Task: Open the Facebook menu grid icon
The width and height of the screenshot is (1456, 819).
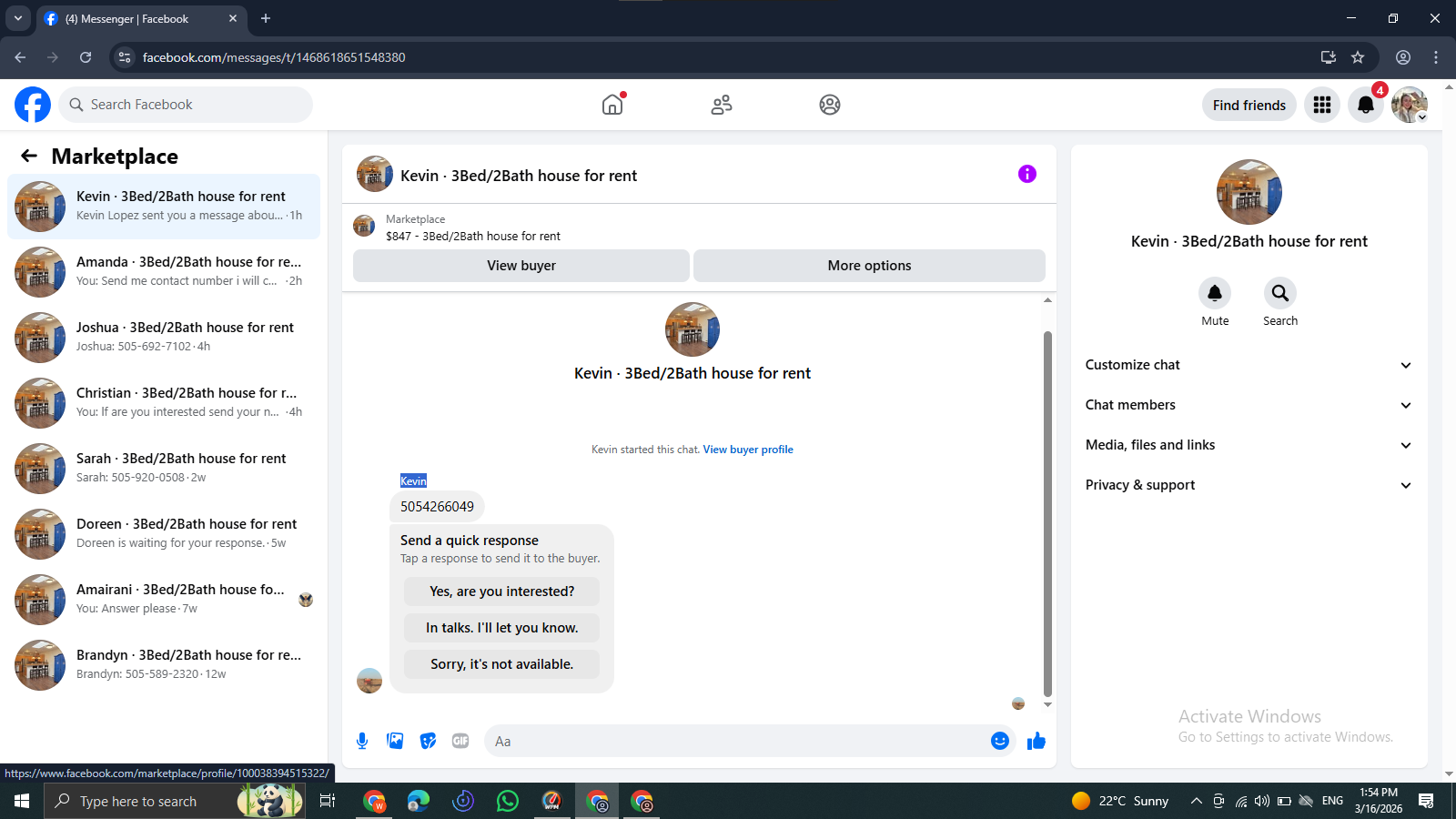Action: coord(1322,105)
